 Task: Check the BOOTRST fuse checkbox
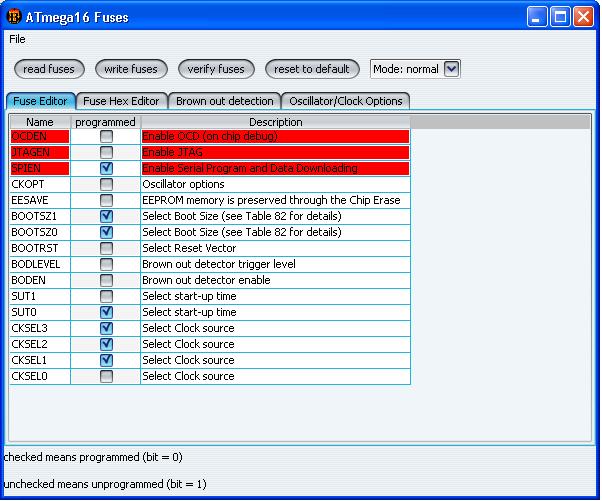click(x=106, y=248)
